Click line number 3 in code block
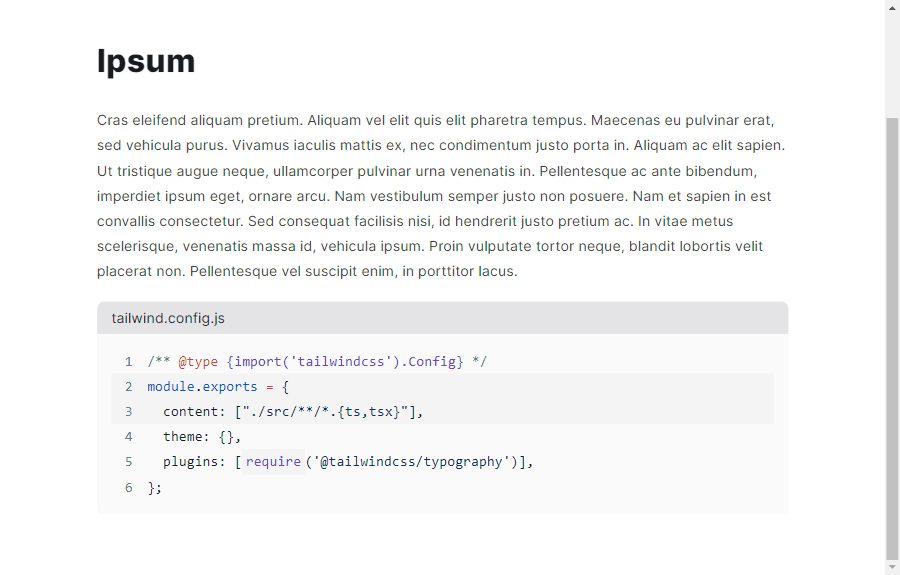 pyautogui.click(x=129, y=411)
